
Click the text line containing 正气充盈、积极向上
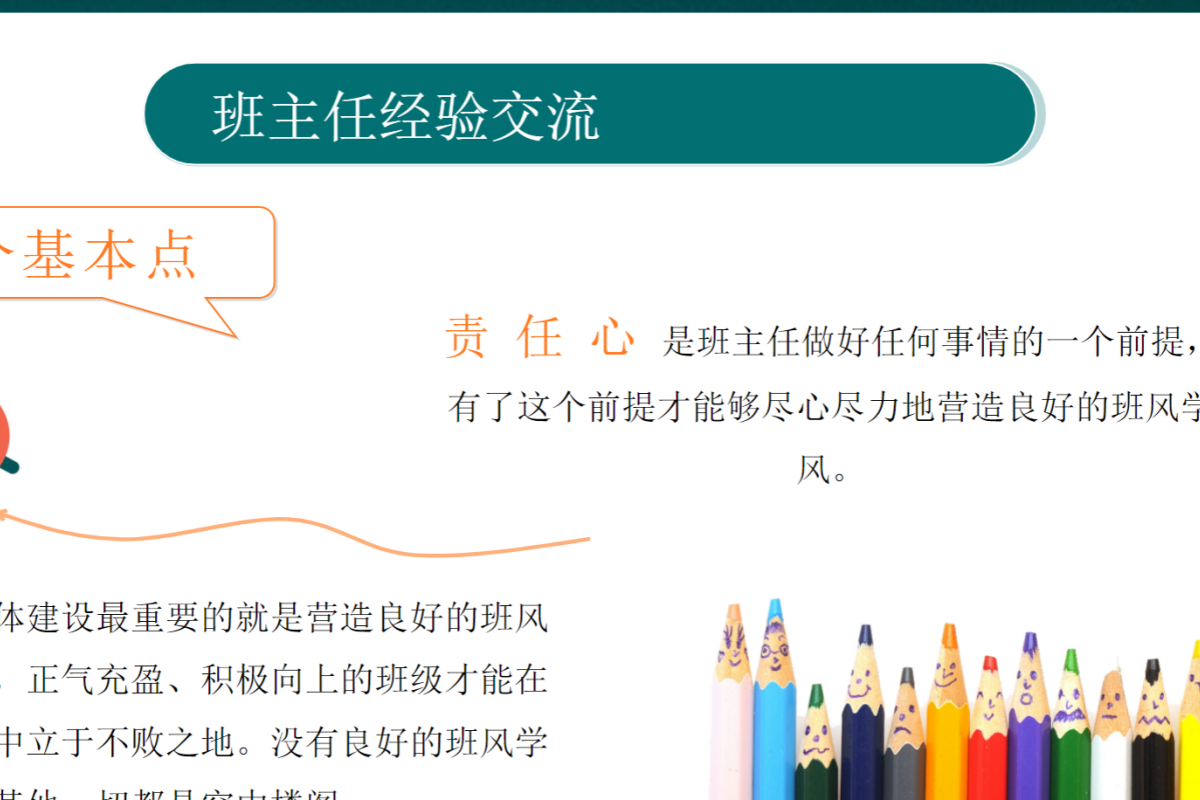(280, 681)
